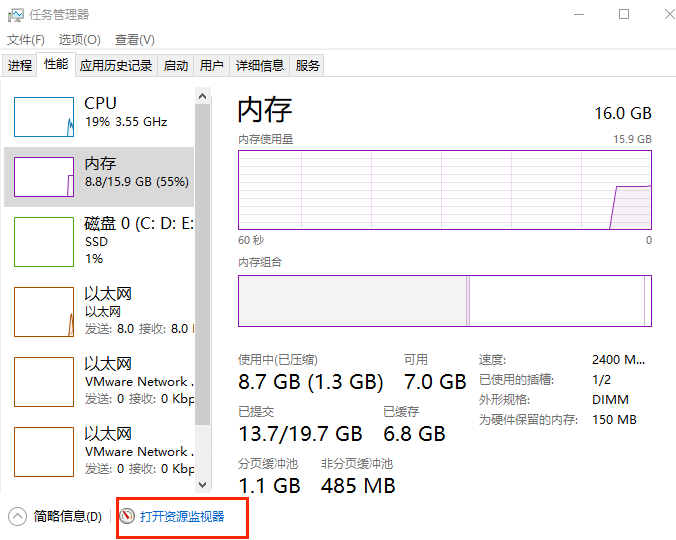Open the 文件(F) menu
Screen dimensions: 676x540
(x=26, y=40)
